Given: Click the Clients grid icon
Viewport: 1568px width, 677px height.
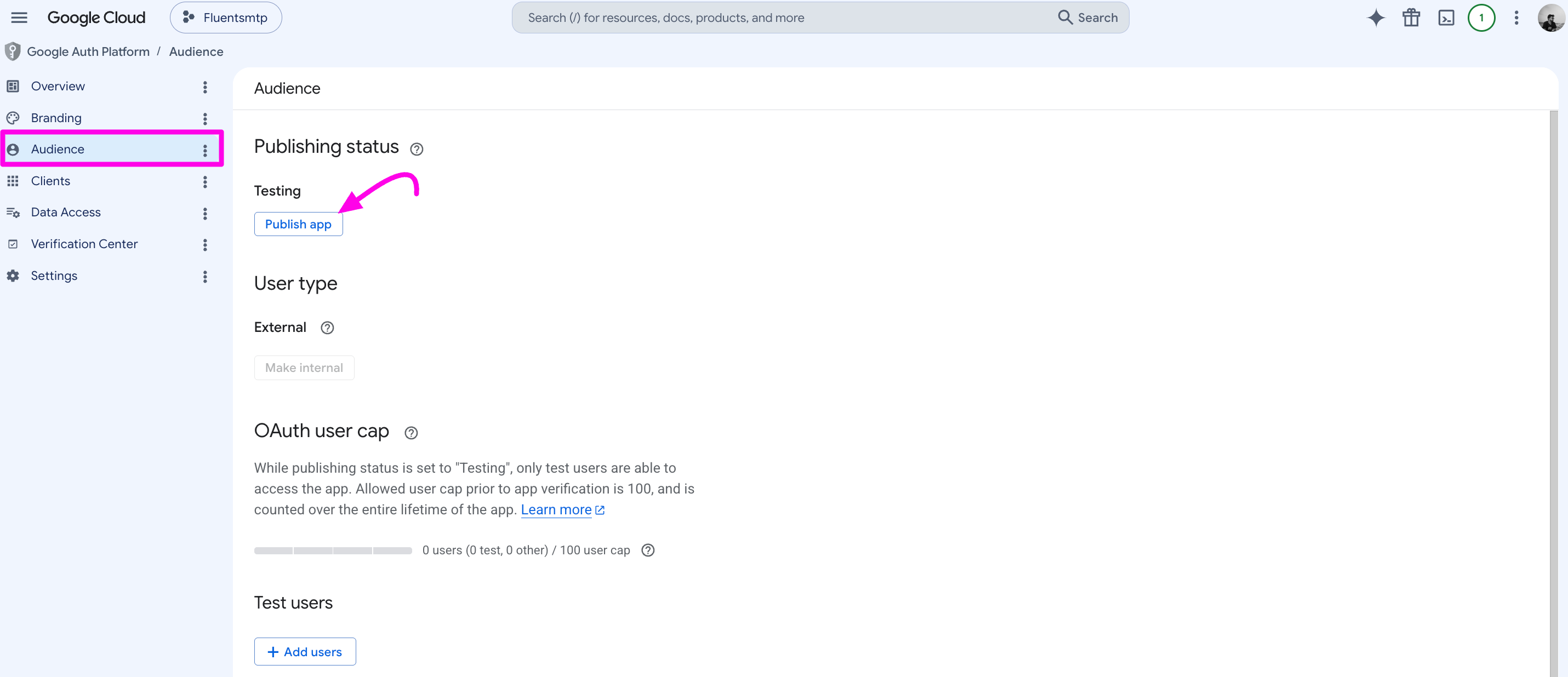Looking at the screenshot, I should (x=13, y=181).
